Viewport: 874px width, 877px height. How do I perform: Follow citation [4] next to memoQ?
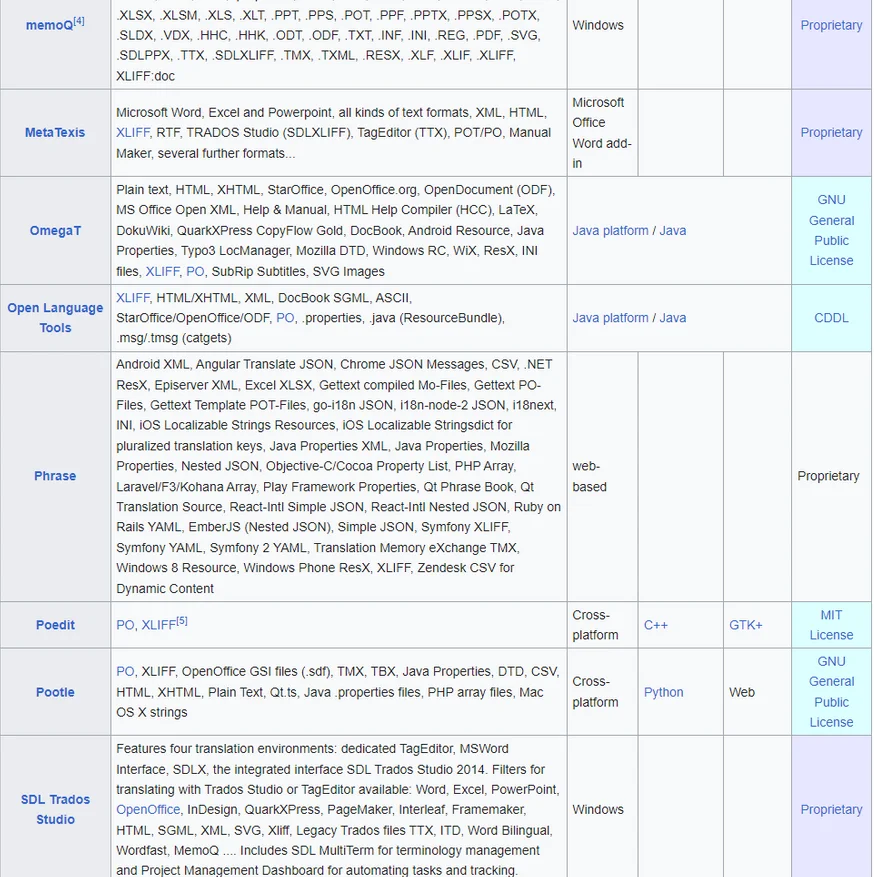coord(79,21)
